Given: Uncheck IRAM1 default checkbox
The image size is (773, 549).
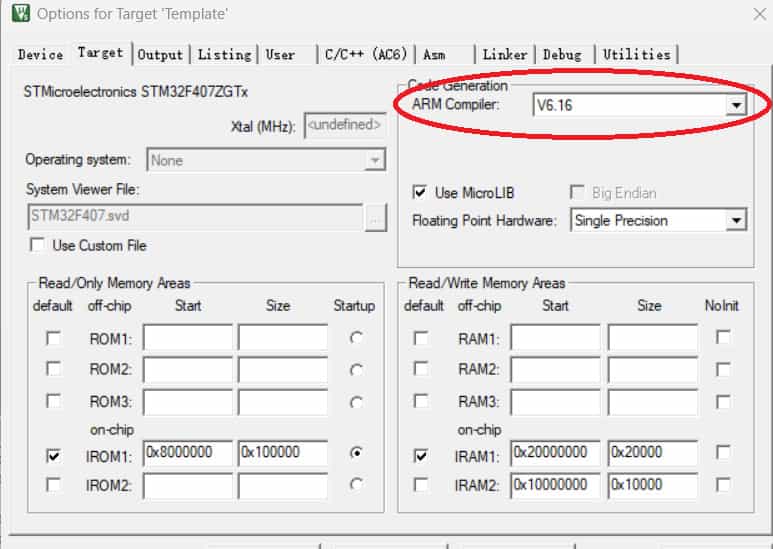Looking at the screenshot, I should point(421,456).
